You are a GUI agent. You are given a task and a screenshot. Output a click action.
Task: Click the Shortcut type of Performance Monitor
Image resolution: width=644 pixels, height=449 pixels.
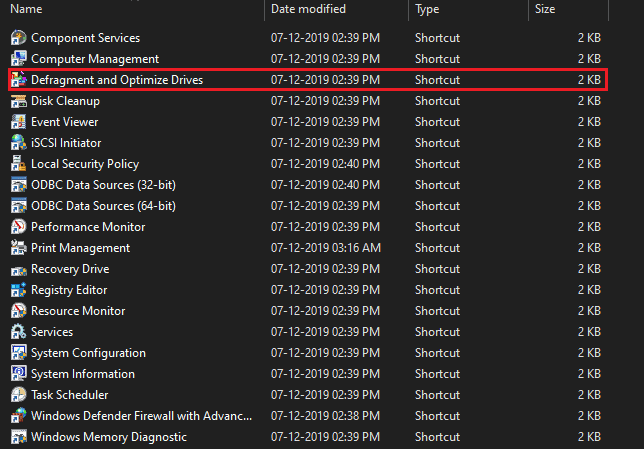(x=437, y=227)
